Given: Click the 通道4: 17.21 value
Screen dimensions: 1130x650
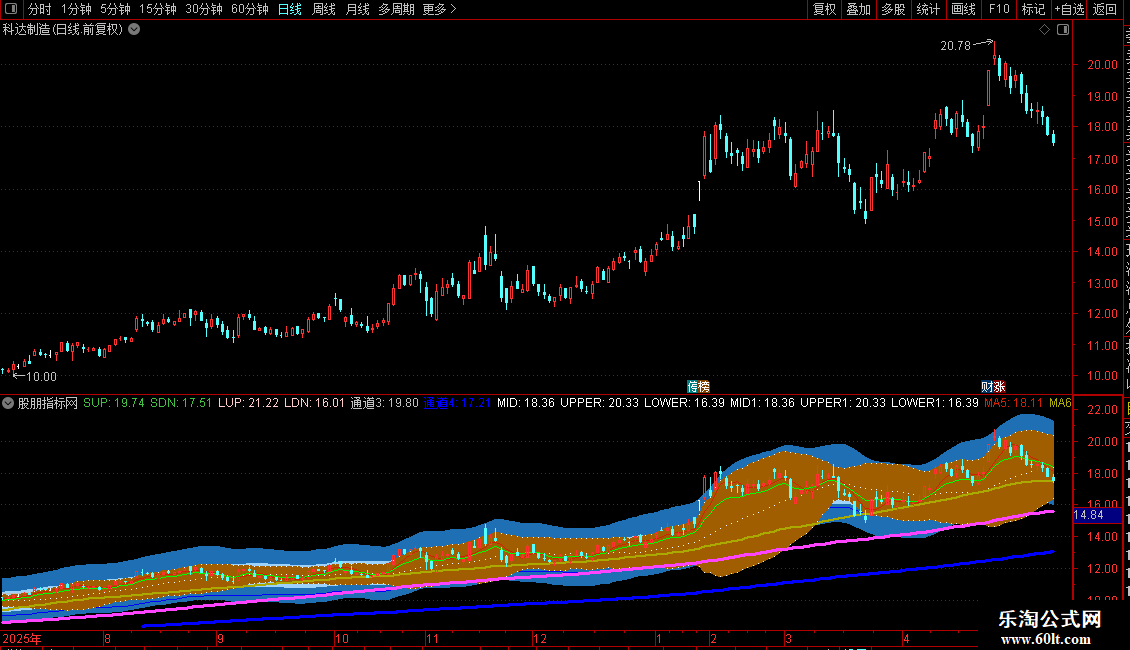Looking at the screenshot, I should pyautogui.click(x=457, y=403).
